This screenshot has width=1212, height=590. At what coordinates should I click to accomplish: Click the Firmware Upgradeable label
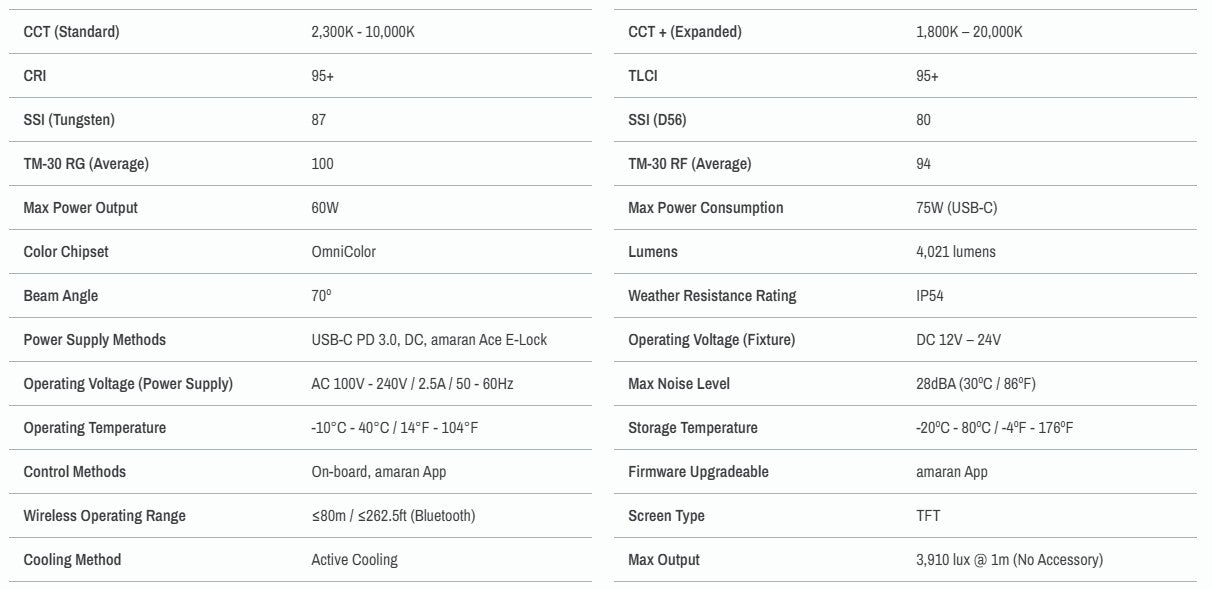click(x=698, y=472)
